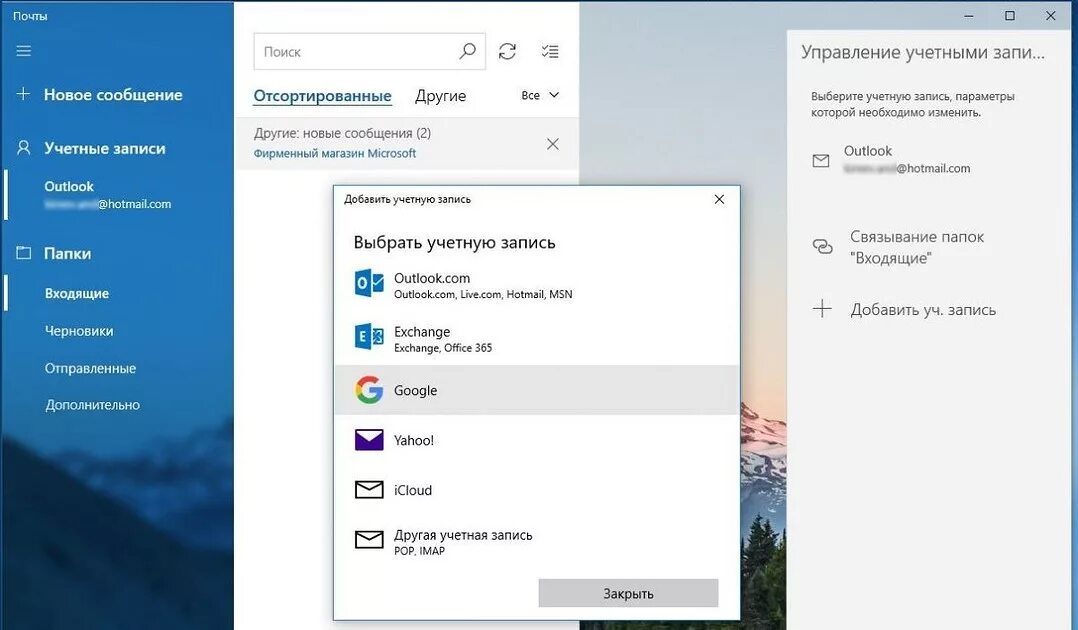Minimize the Mail window
Image resolution: width=1078 pixels, height=630 pixels.
pyautogui.click(x=969, y=16)
